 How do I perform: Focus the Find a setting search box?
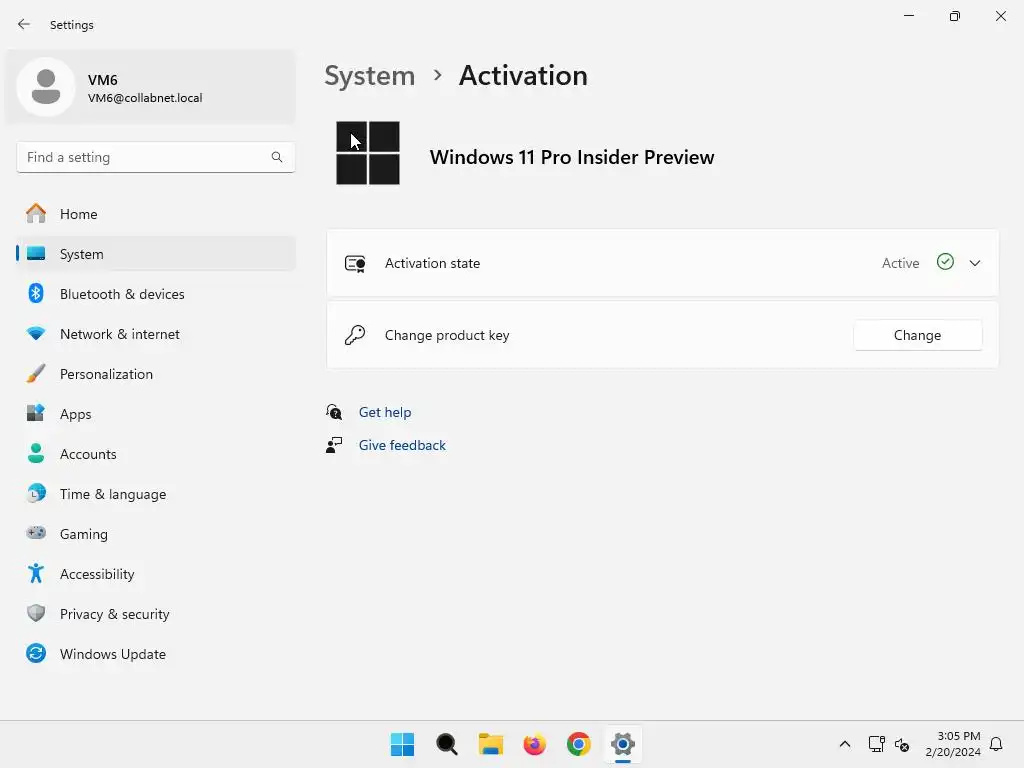tap(155, 157)
